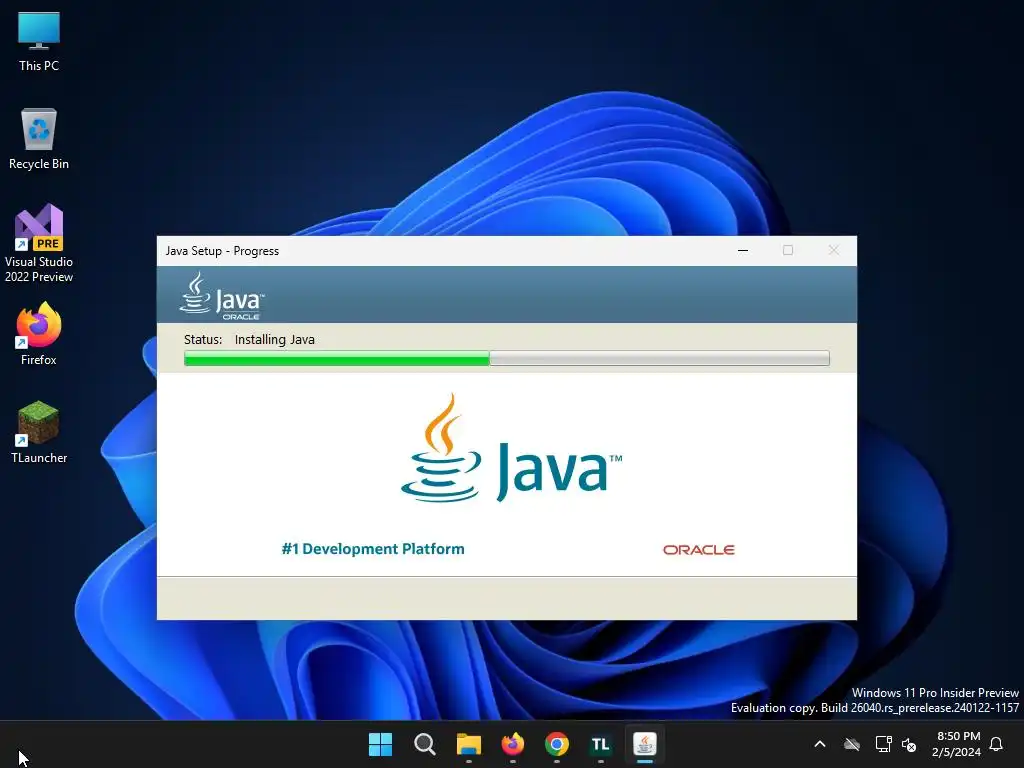Click the Java Setup taskbar icon
Image resolution: width=1024 pixels, height=768 pixels.
pyautogui.click(x=645, y=744)
